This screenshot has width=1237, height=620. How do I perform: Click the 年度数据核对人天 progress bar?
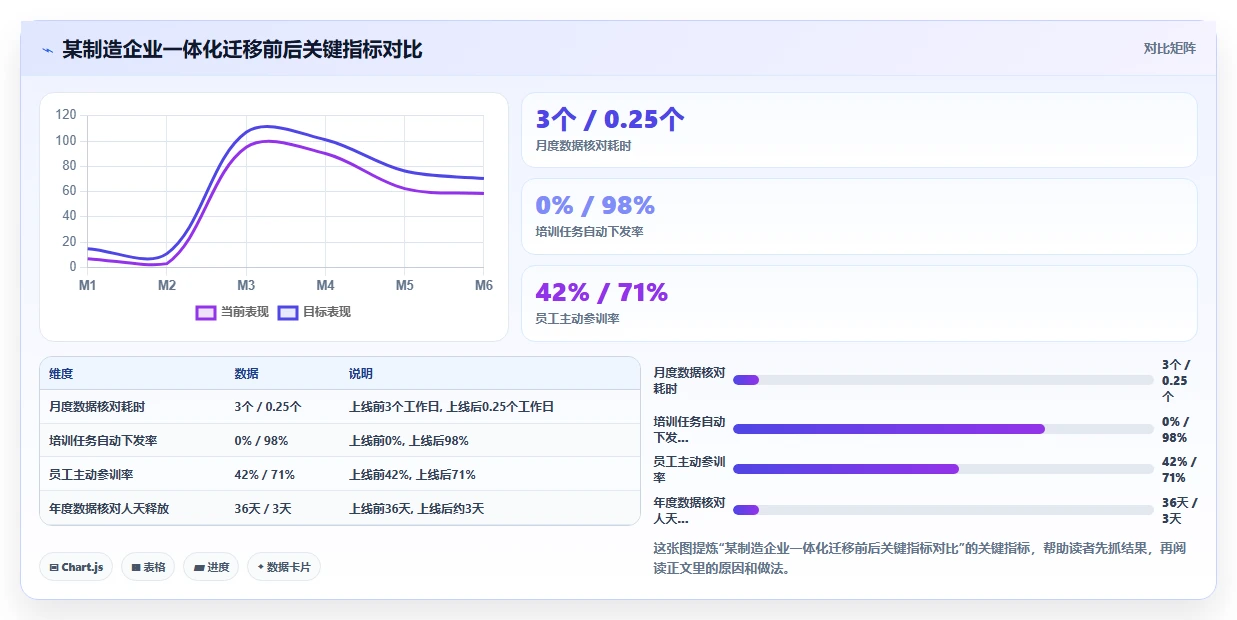pos(943,510)
